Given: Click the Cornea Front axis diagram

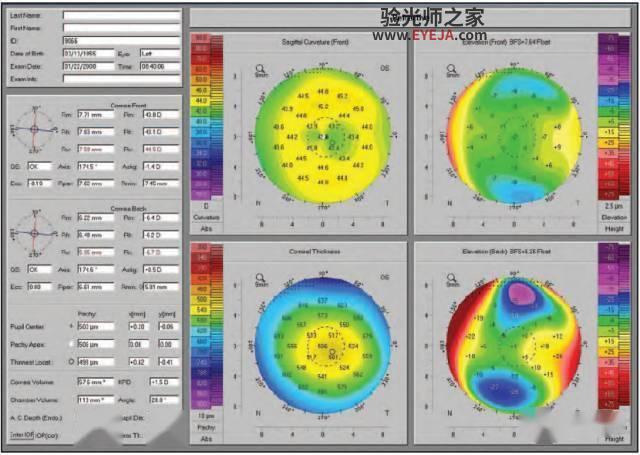Looking at the screenshot, I should (34, 129).
